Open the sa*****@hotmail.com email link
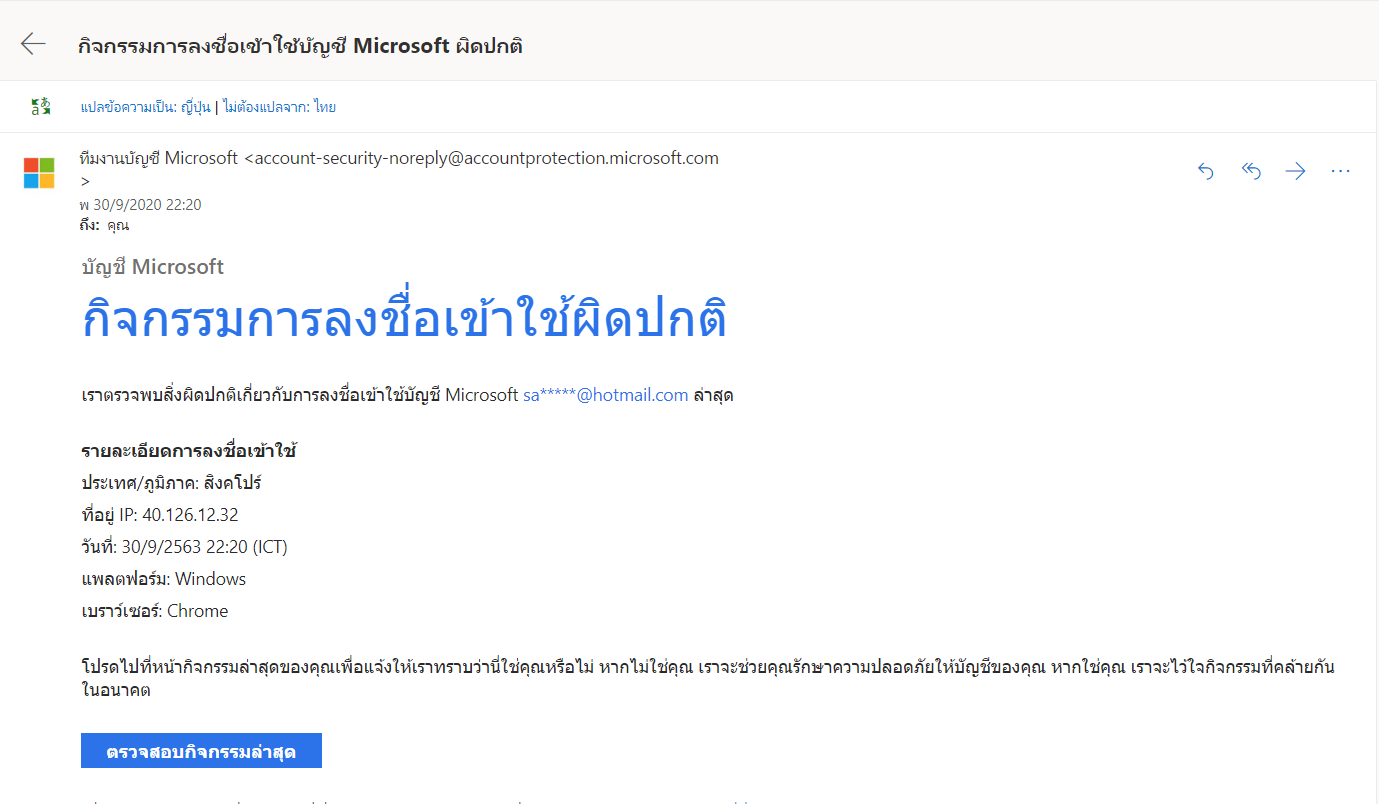The width and height of the screenshot is (1379, 804). tap(606, 395)
